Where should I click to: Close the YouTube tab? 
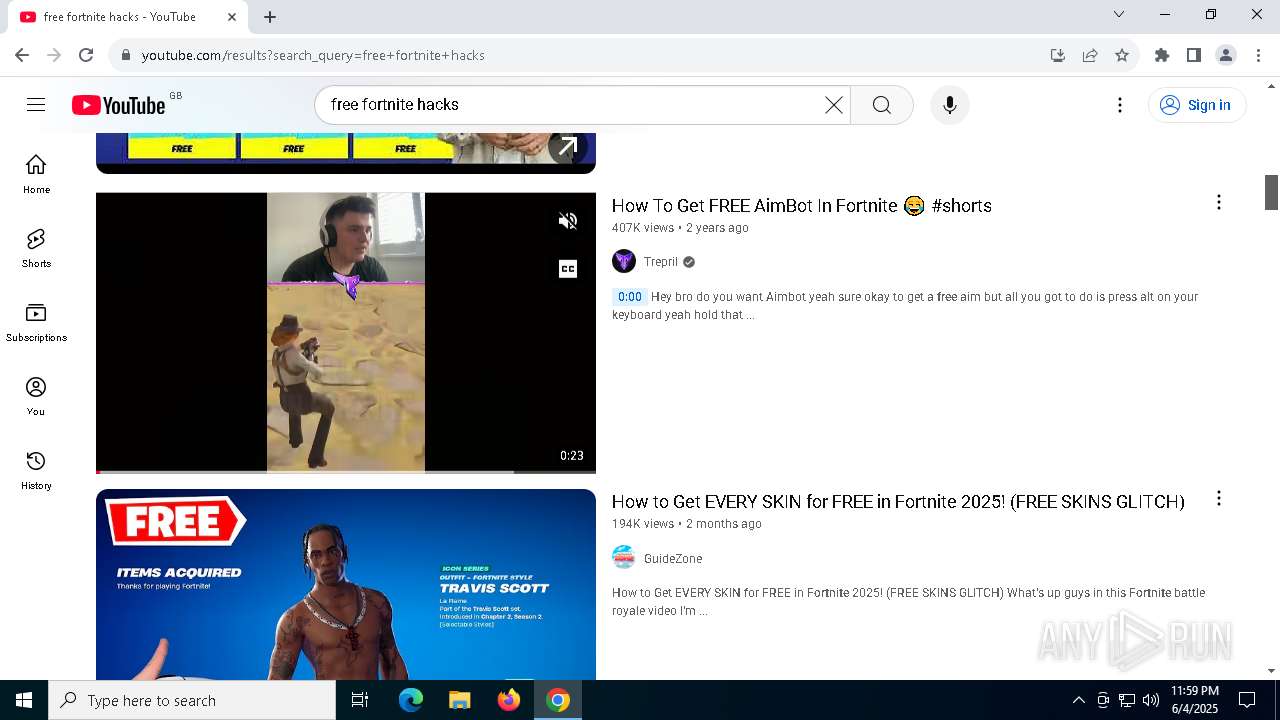[232, 17]
